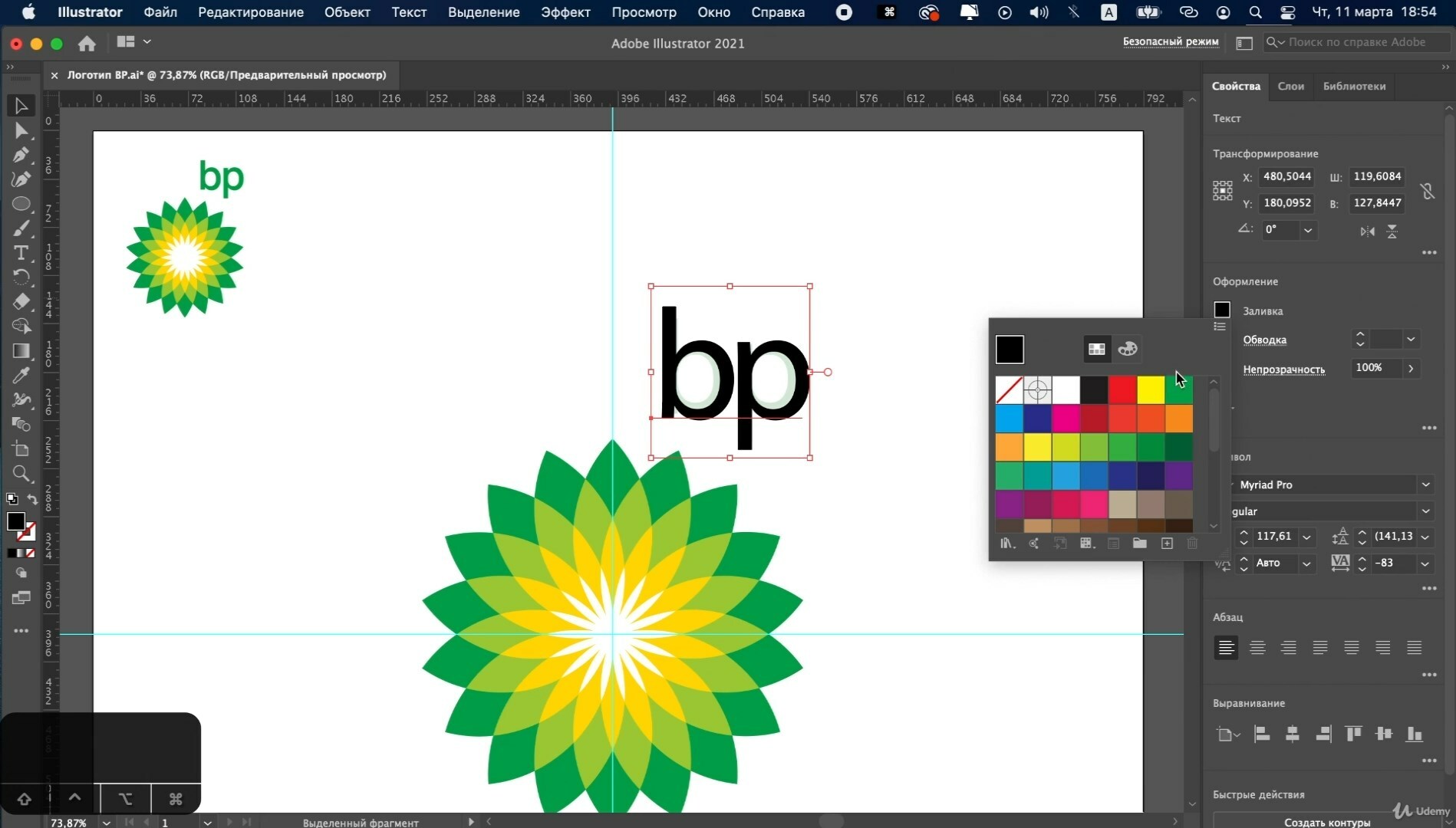Select the Direct Selection tool
The width and height of the screenshot is (1456, 828).
click(21, 130)
